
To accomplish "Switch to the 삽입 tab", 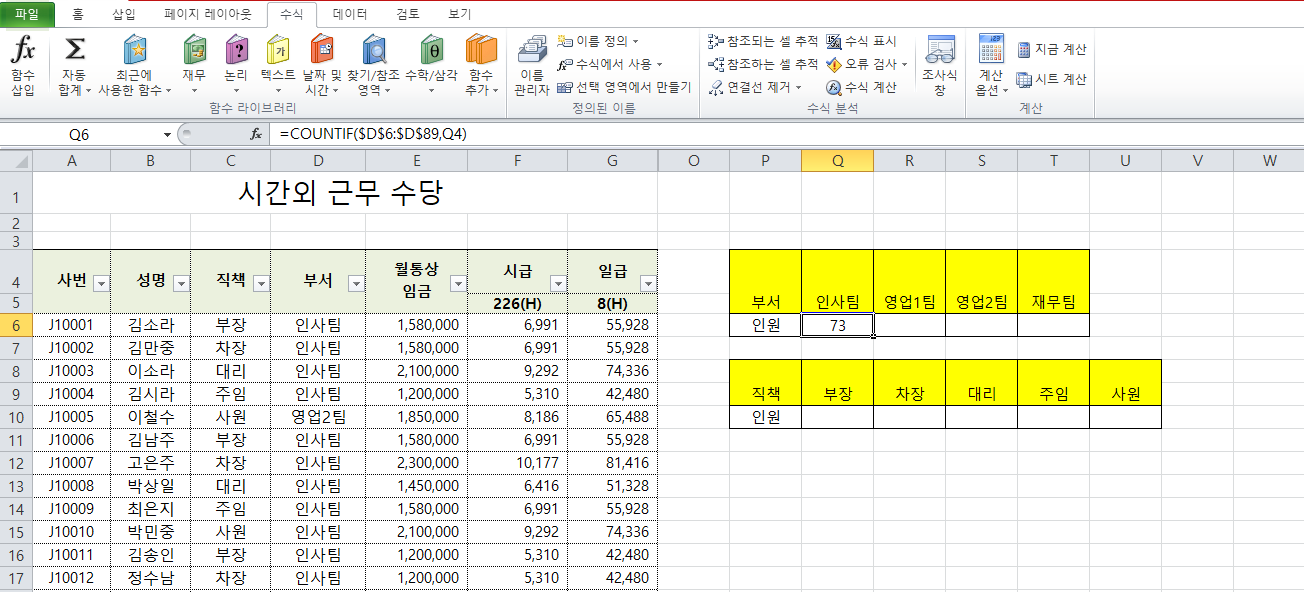I will tap(124, 14).
